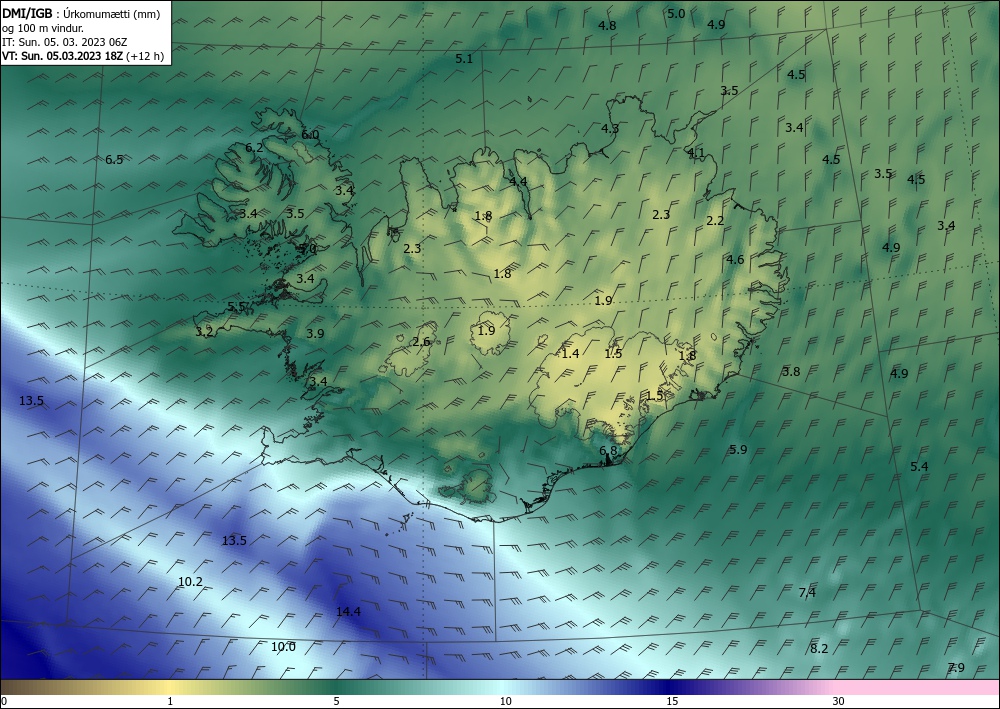Click the 1.4 value on Vatnajökull
Image resolution: width=1000 pixels, height=709 pixels.
[570, 353]
